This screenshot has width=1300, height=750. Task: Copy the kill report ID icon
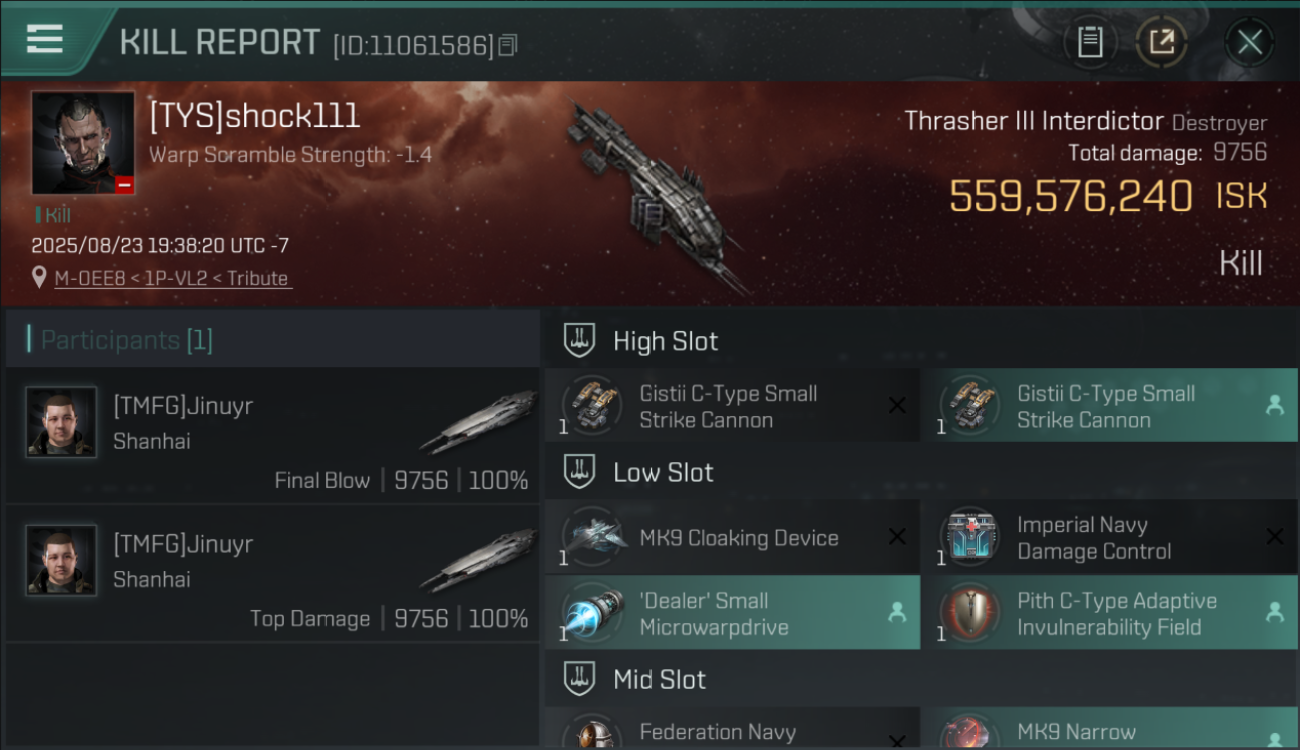(508, 45)
